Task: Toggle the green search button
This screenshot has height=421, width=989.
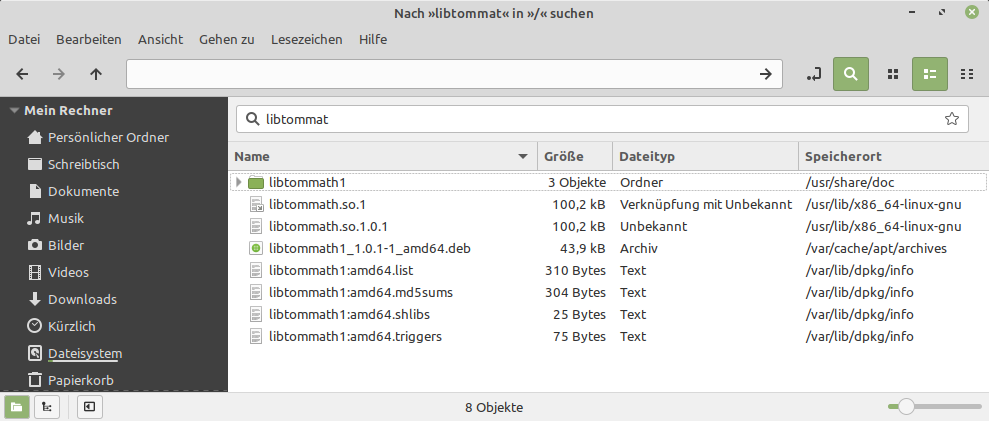Action: tap(850, 74)
